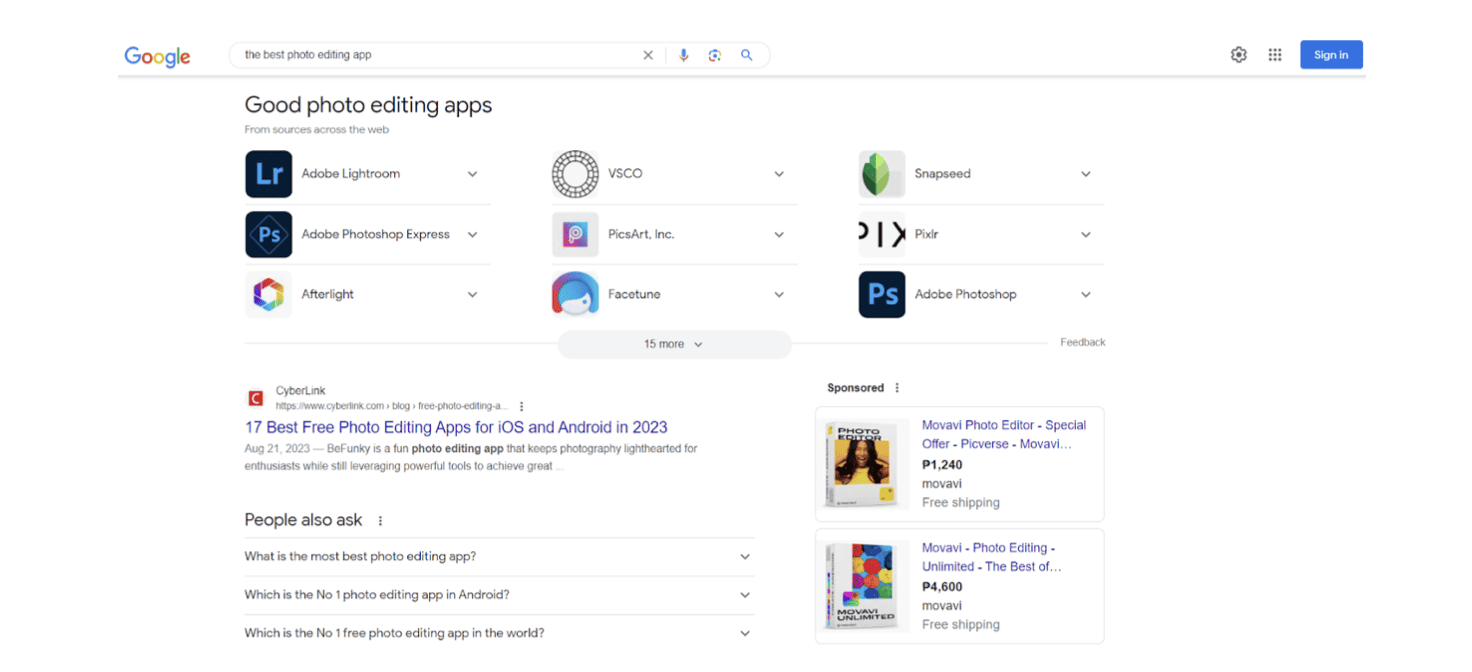Click the Feedback link
This screenshot has width=1472, height=672.
1083,342
